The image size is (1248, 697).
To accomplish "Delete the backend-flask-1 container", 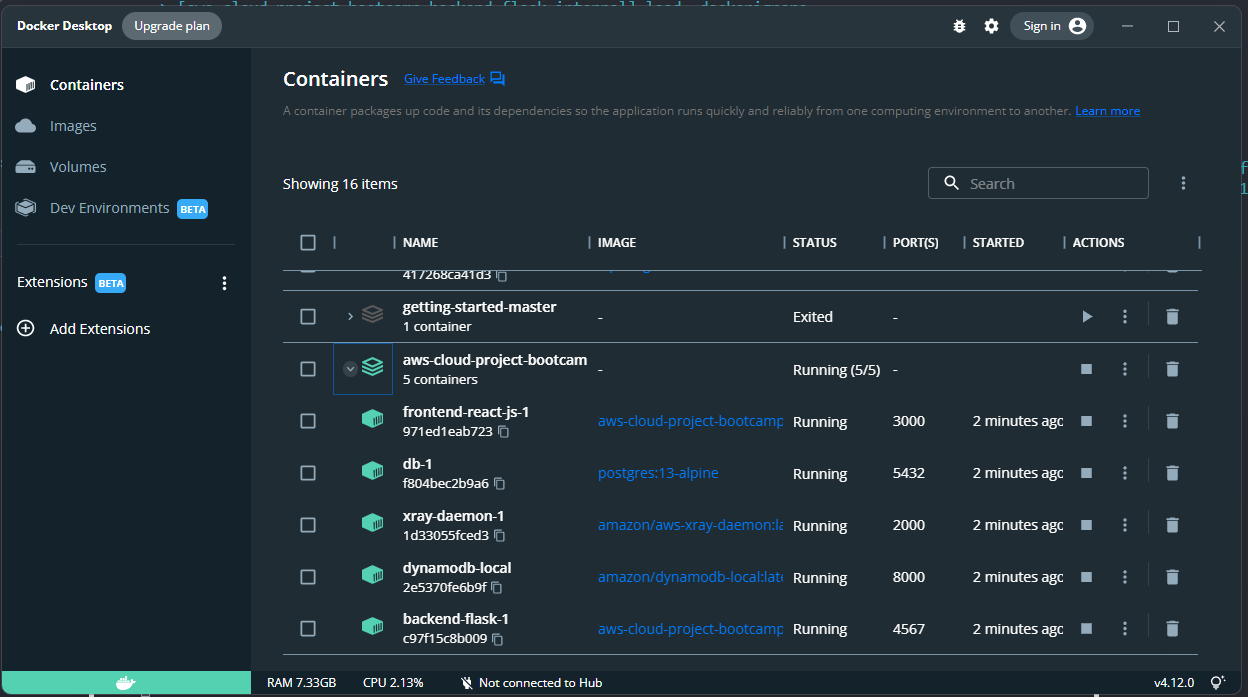I will (1172, 629).
